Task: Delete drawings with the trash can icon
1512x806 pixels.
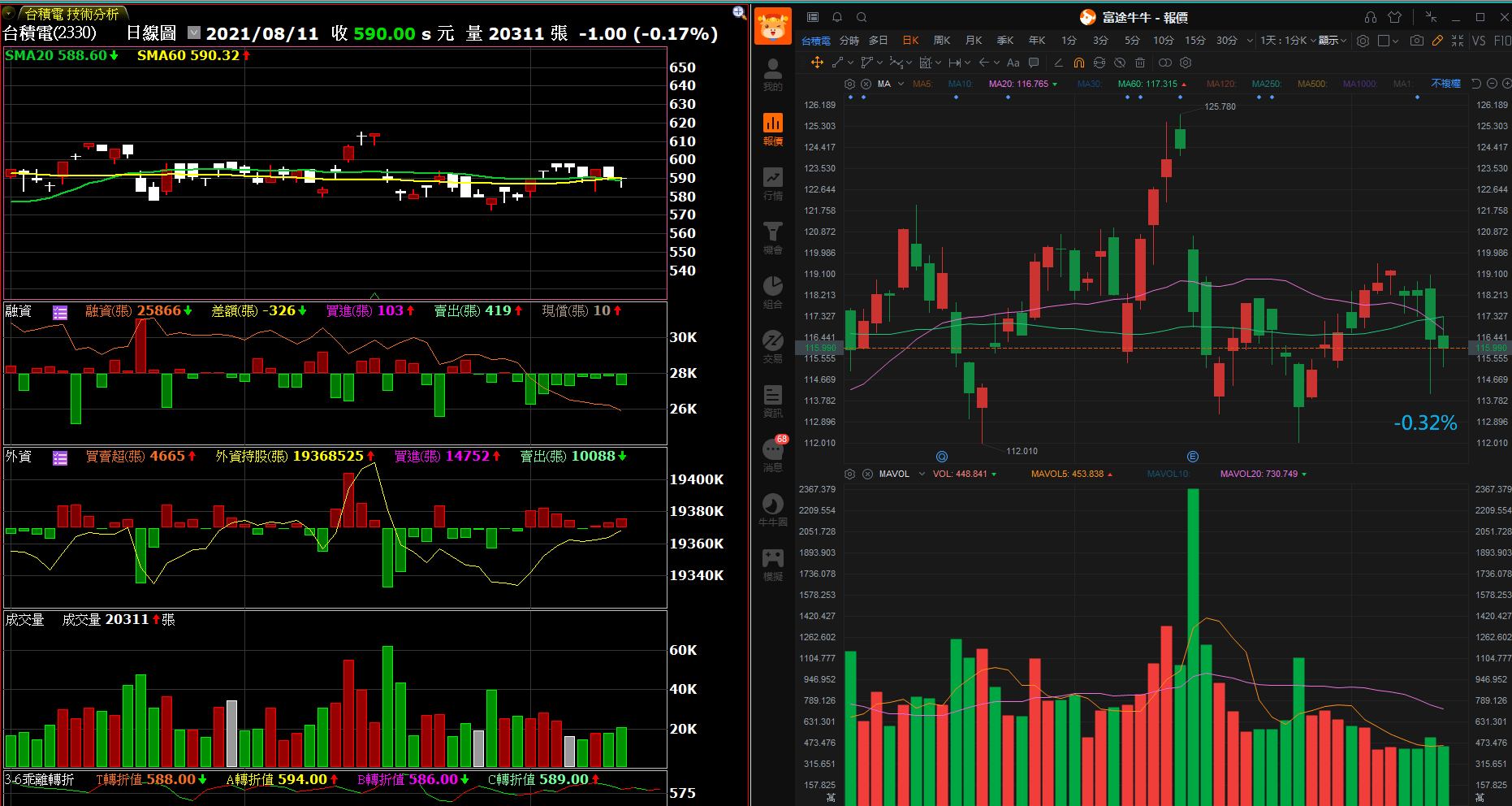Action: [x=1140, y=63]
